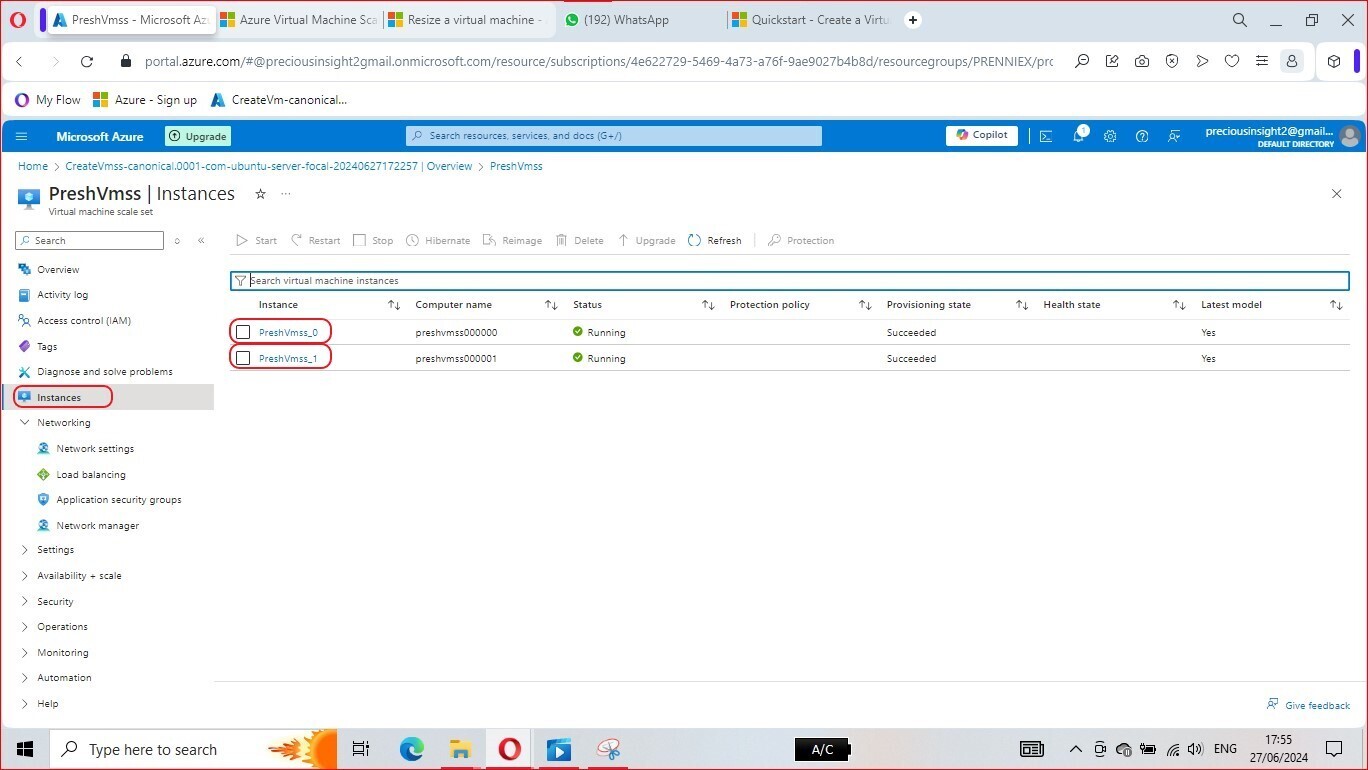Open Task View on the taskbar
Screen dimensions: 1368x770
pyautogui.click(x=361, y=749)
